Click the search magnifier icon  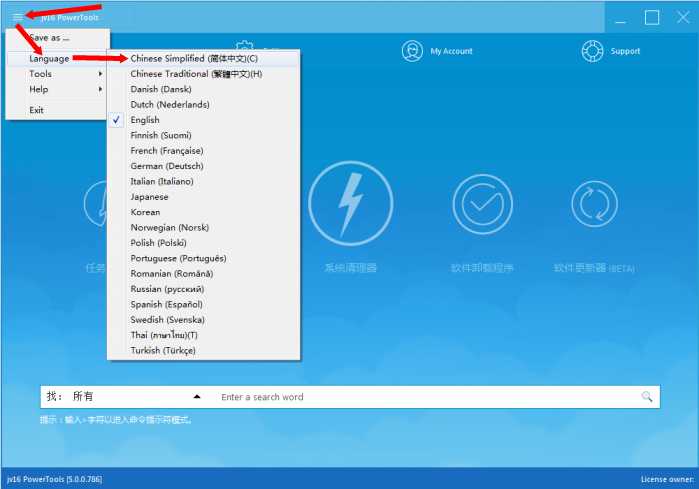[x=647, y=397]
